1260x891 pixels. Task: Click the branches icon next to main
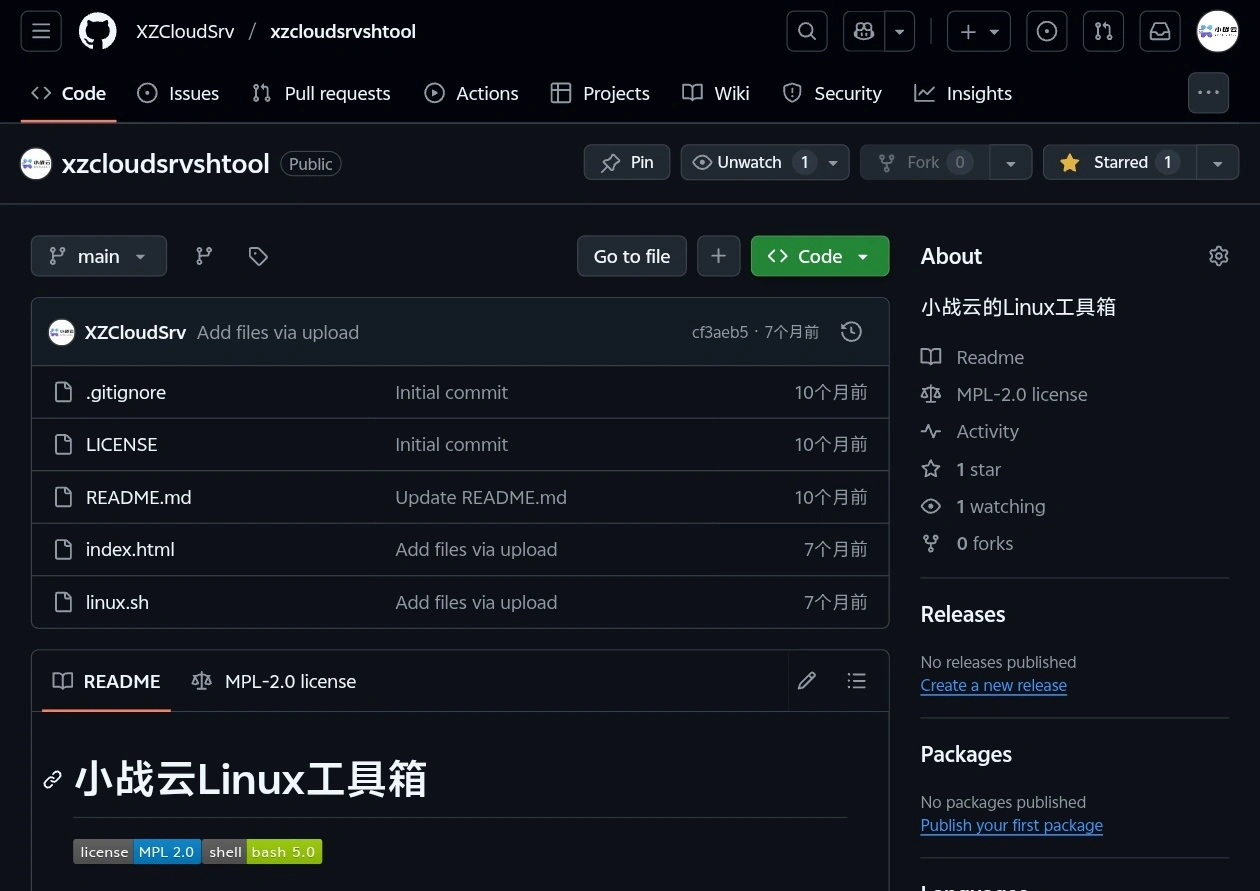(x=203, y=256)
